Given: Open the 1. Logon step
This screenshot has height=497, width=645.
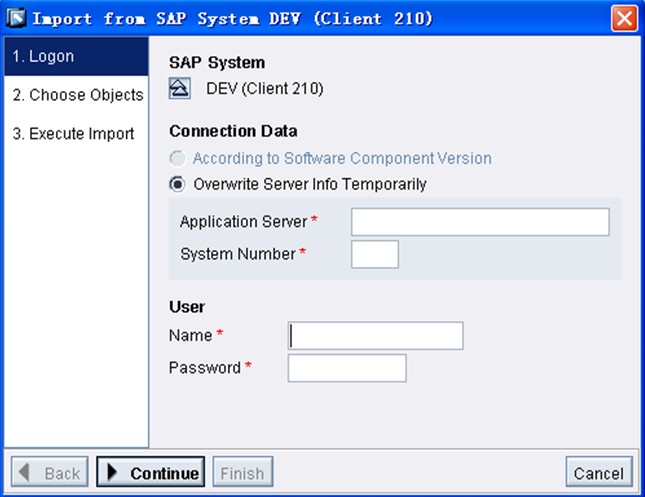Looking at the screenshot, I should point(77,56).
